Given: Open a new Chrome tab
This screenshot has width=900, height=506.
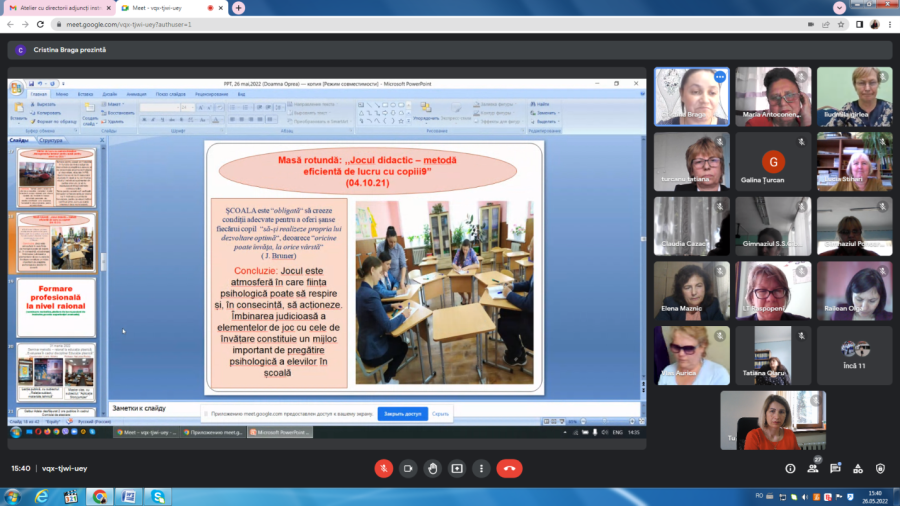Looking at the screenshot, I should pyautogui.click(x=238, y=8).
